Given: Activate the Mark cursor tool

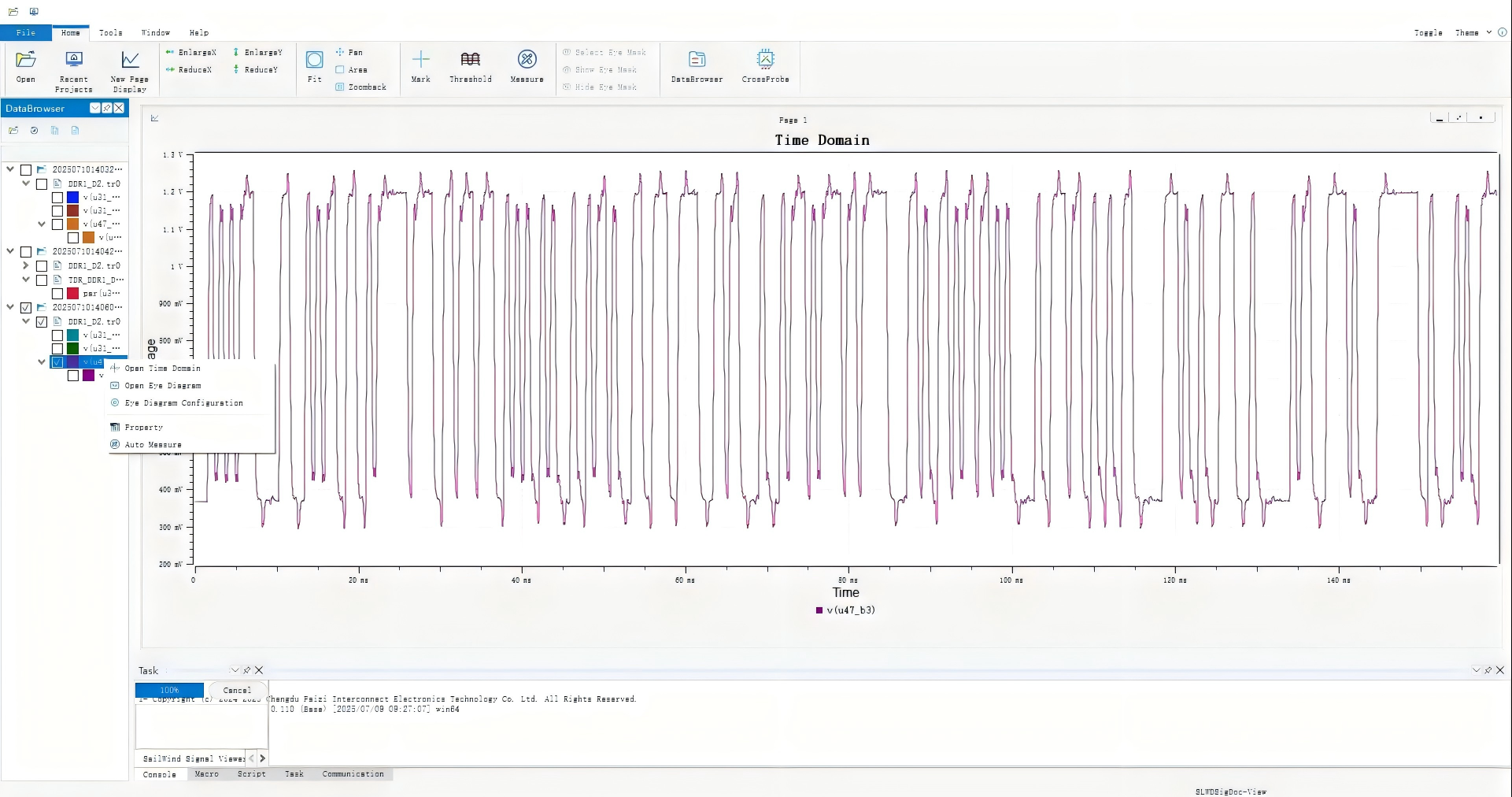Looking at the screenshot, I should (x=421, y=60).
